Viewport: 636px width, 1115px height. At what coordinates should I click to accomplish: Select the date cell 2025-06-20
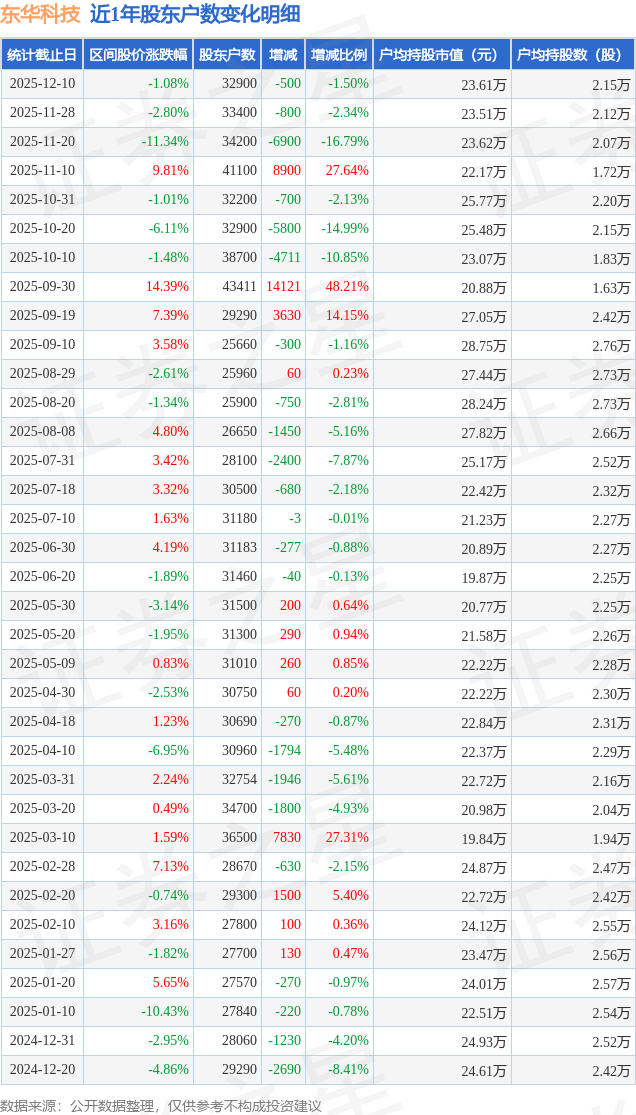(42, 577)
